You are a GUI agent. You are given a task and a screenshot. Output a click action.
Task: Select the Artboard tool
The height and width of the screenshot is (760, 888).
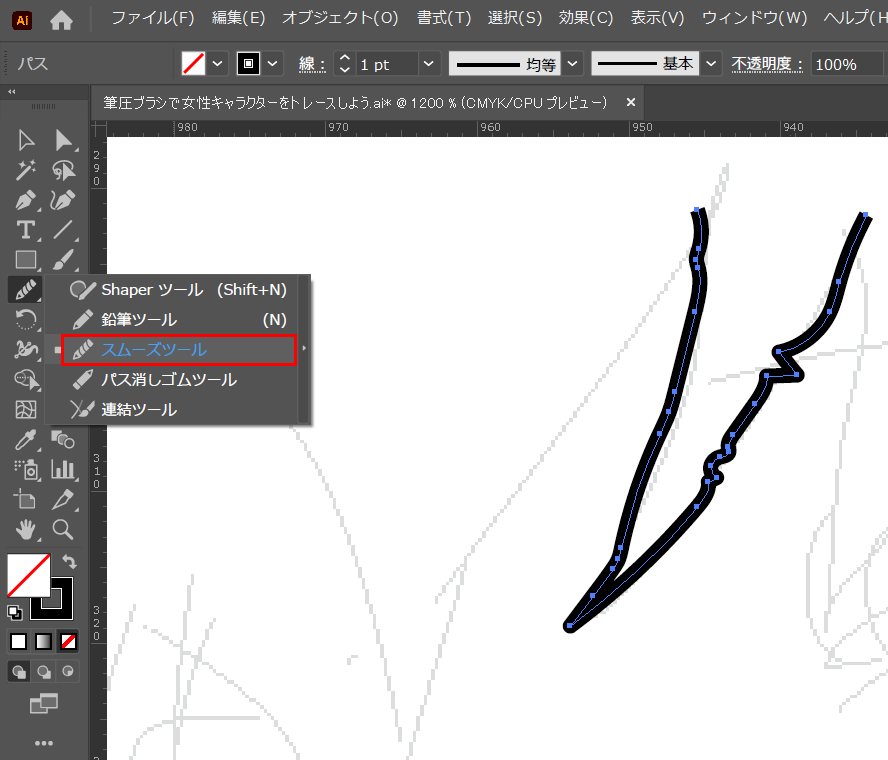(x=25, y=499)
